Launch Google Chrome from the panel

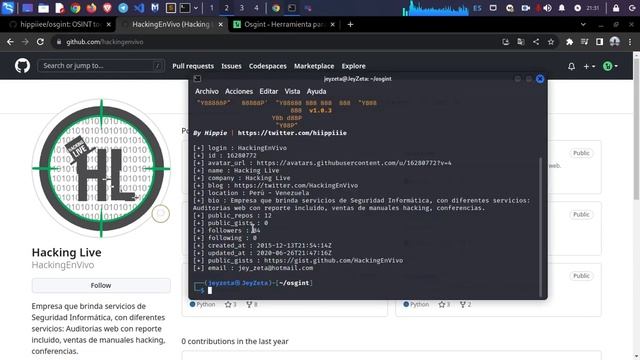[x=75, y=8]
